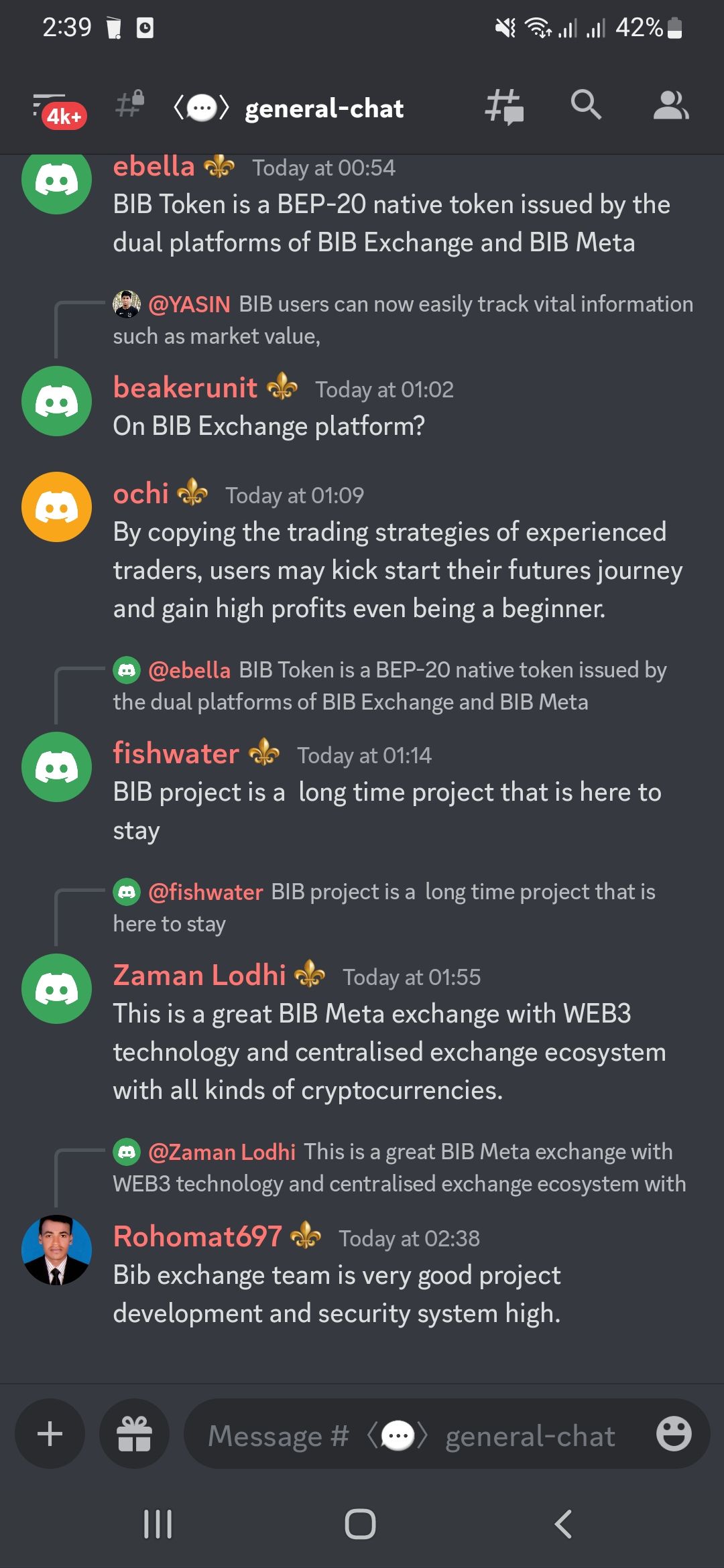Viewport: 724px width, 1568px height.
Task: Open Rohomat697's profile photo avatar
Action: [56, 1250]
